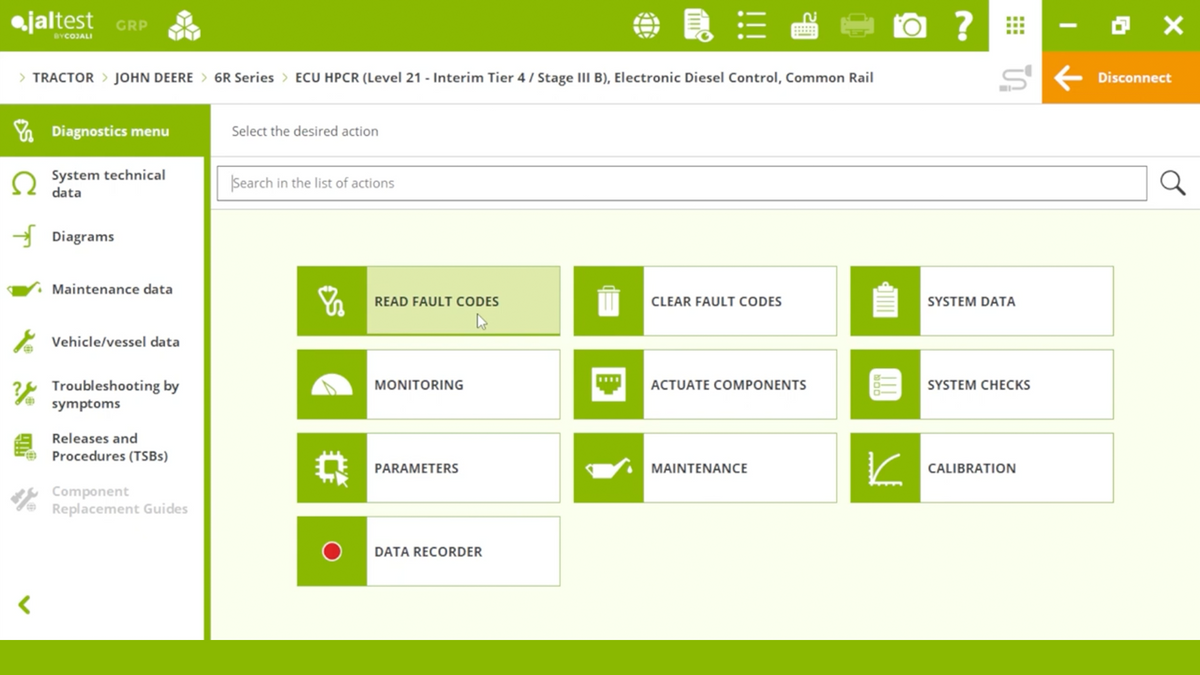Open the CALIBRATION tile
The image size is (1200, 675).
[x=981, y=468]
